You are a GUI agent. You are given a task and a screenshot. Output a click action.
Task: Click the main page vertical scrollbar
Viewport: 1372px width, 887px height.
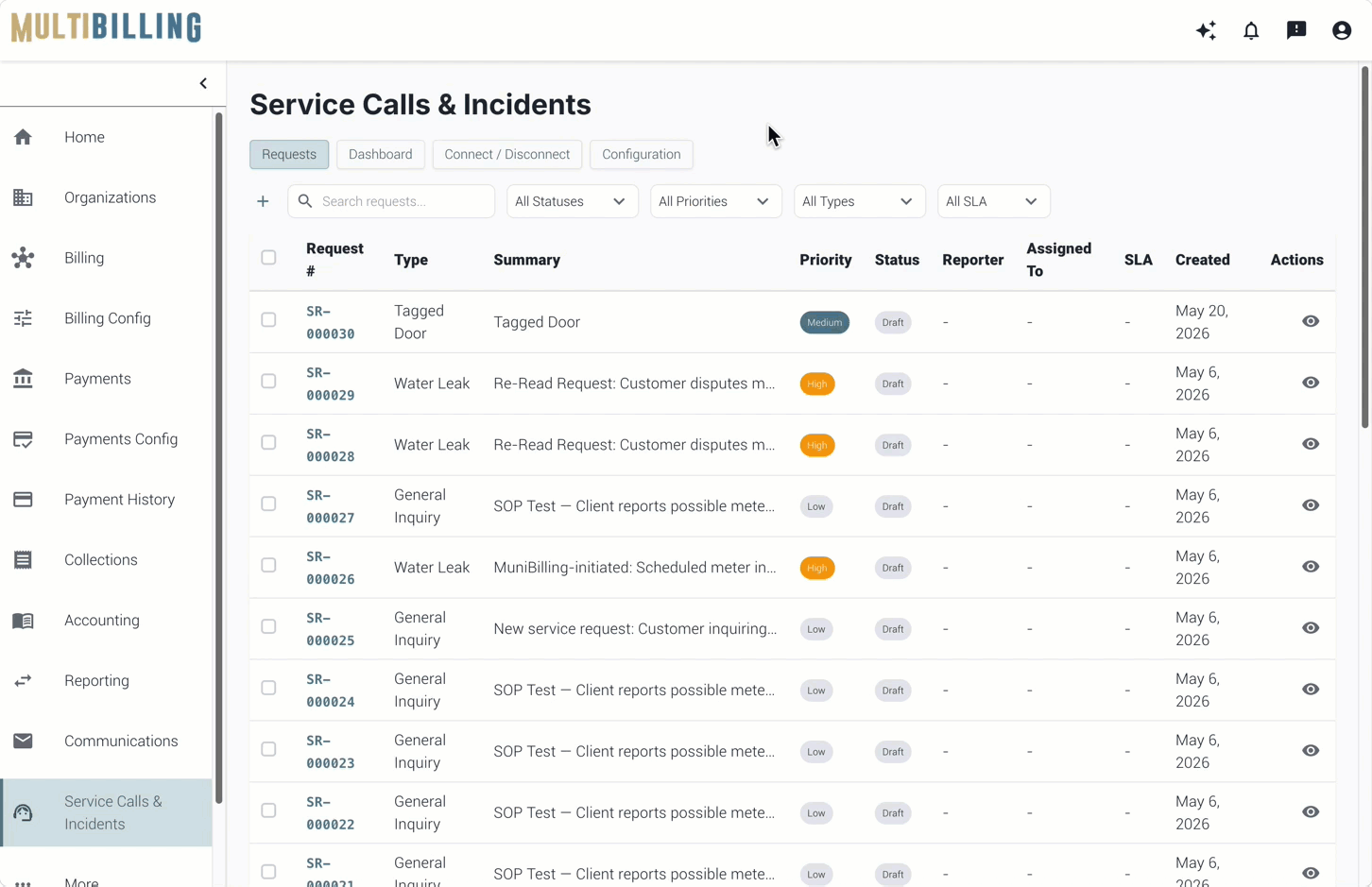pos(1365,246)
